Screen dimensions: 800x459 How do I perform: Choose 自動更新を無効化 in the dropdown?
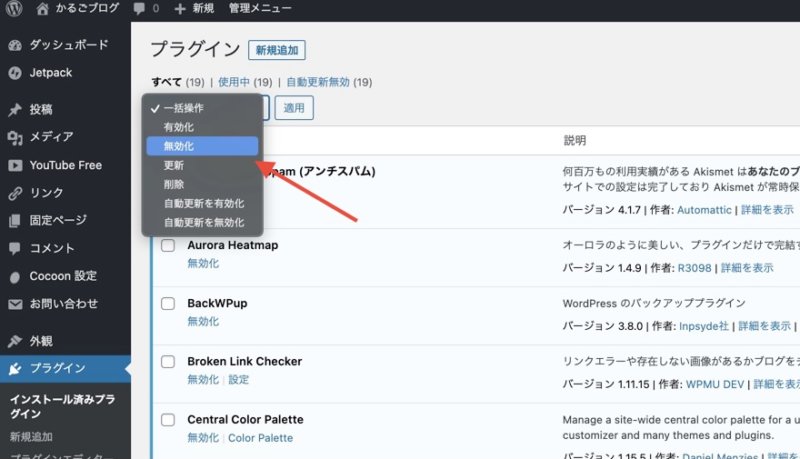point(202,222)
